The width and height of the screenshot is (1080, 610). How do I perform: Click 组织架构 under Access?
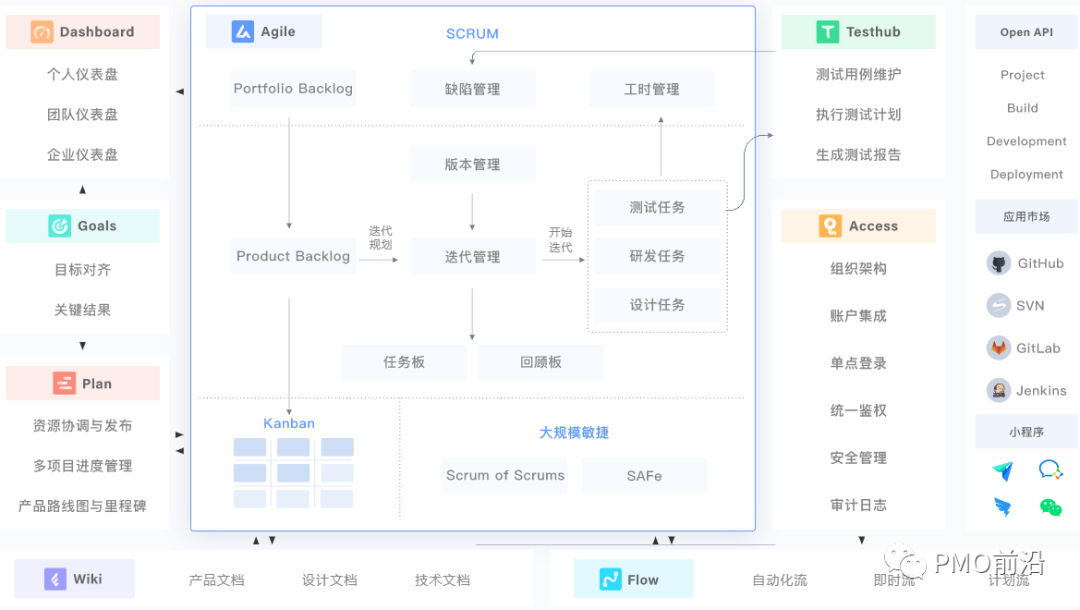(x=859, y=269)
